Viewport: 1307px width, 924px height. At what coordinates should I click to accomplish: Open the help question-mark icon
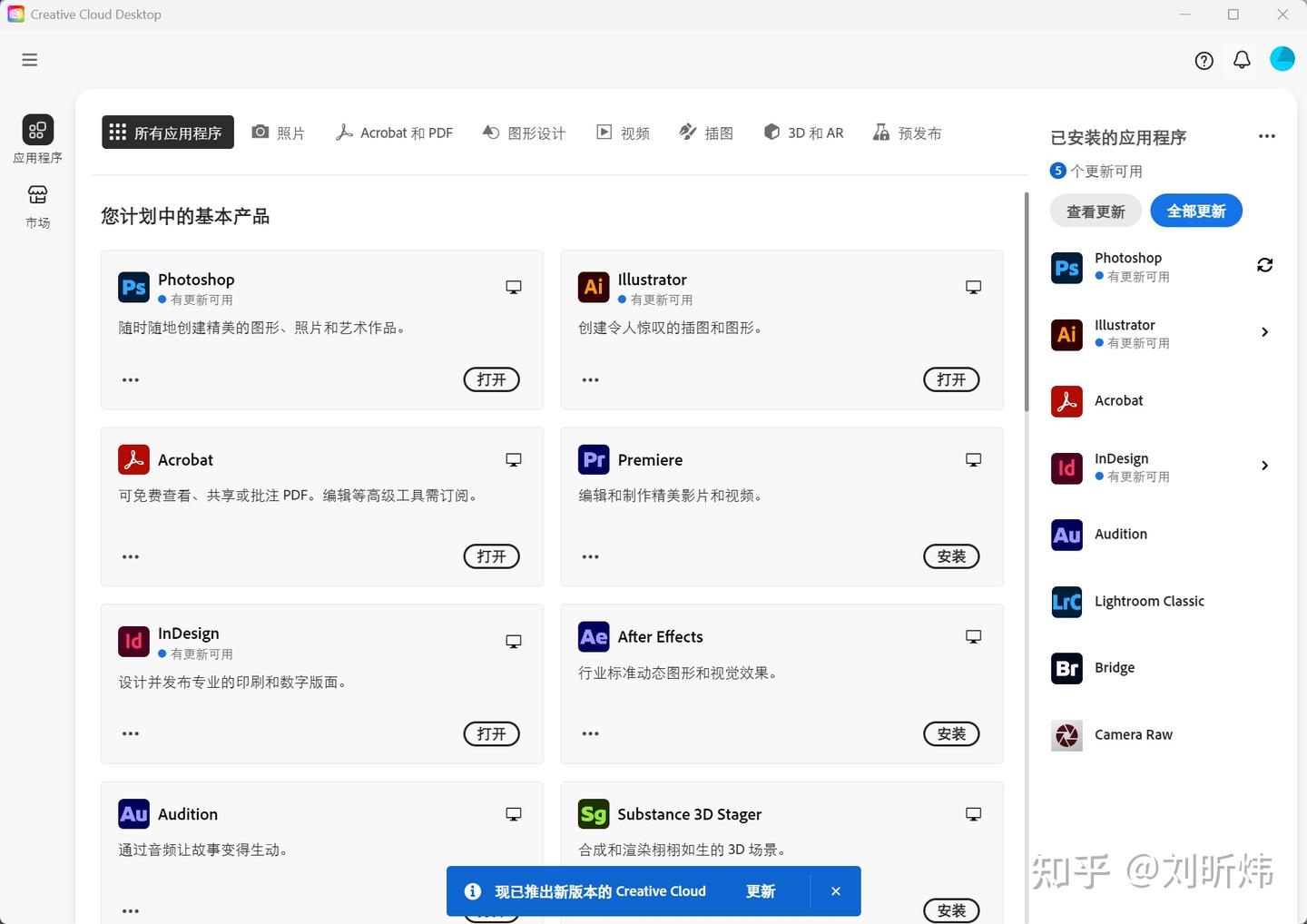click(x=1204, y=61)
